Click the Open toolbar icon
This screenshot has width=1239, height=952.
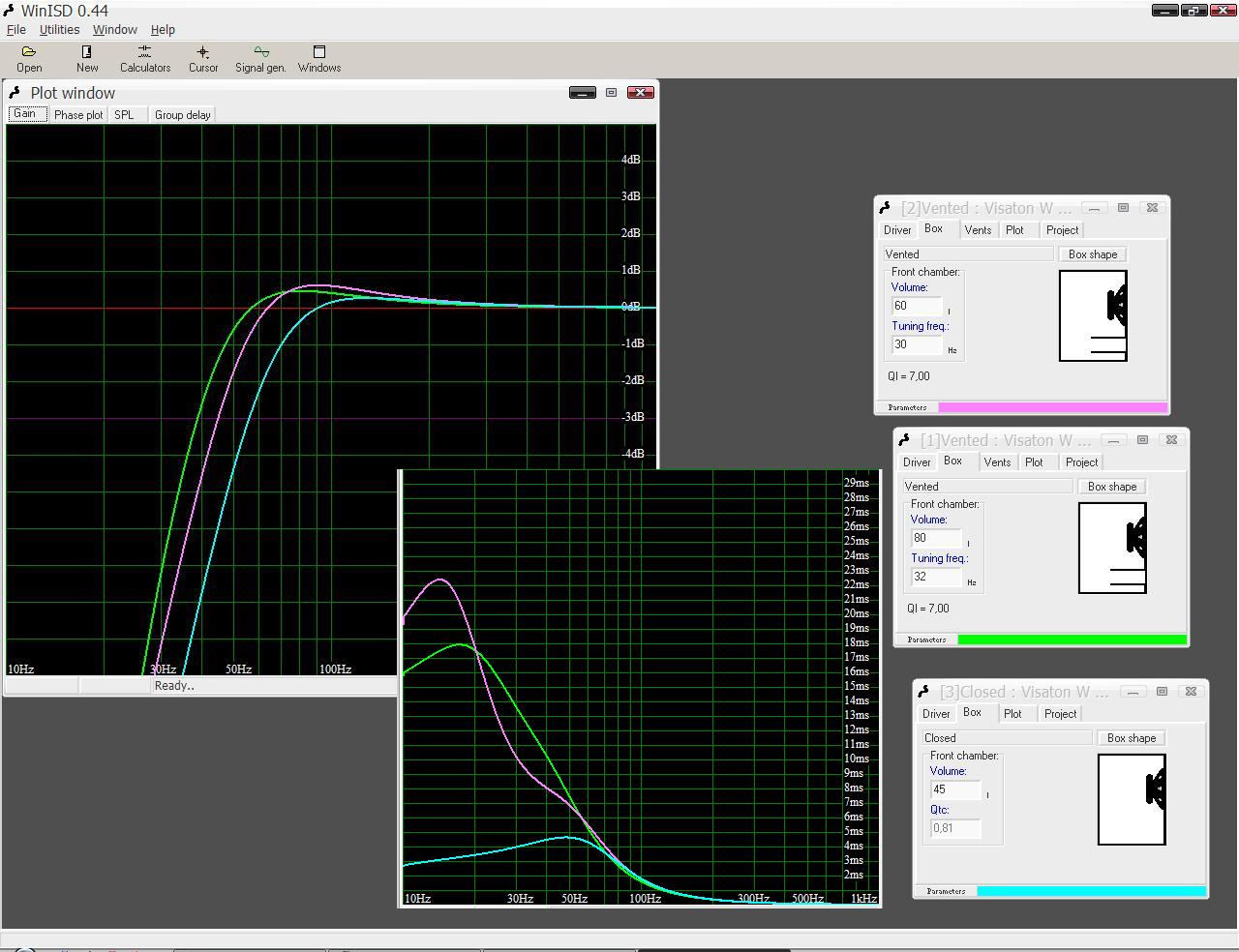click(29, 58)
